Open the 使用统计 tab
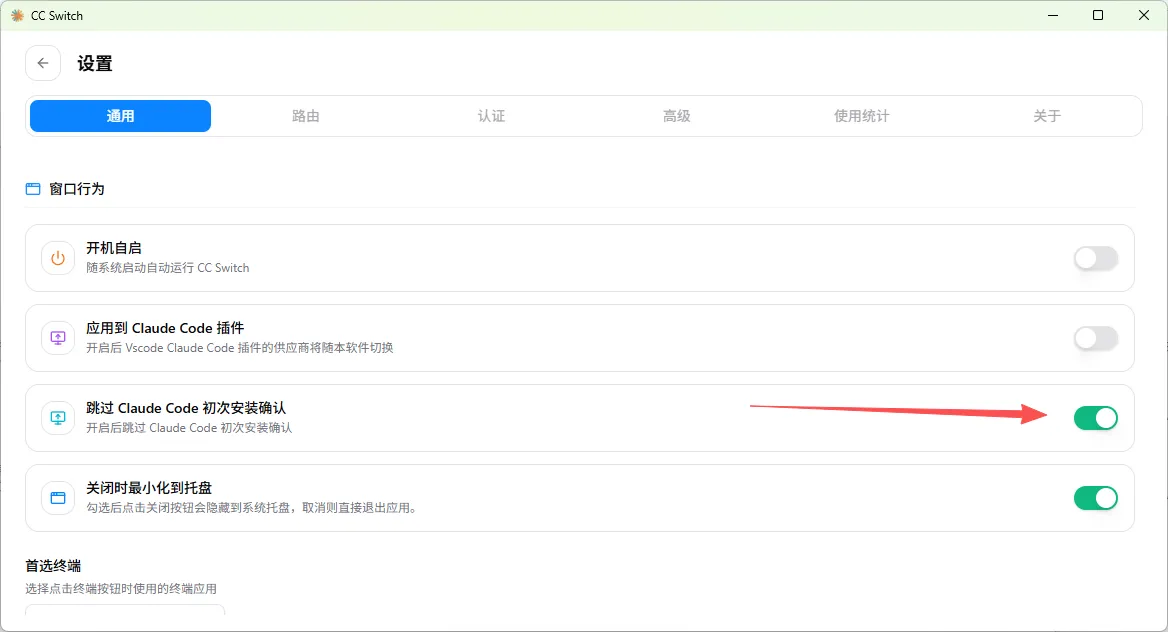 click(862, 116)
